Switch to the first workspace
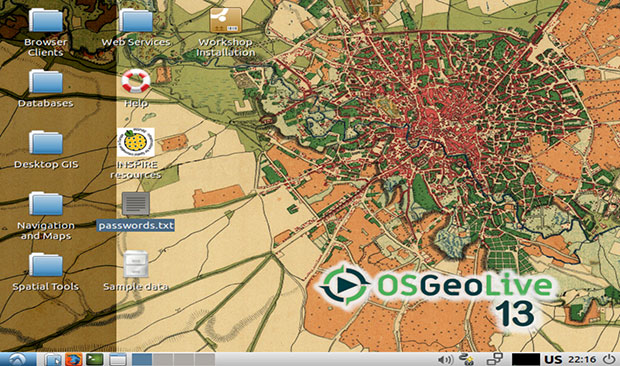 click(x=142, y=359)
